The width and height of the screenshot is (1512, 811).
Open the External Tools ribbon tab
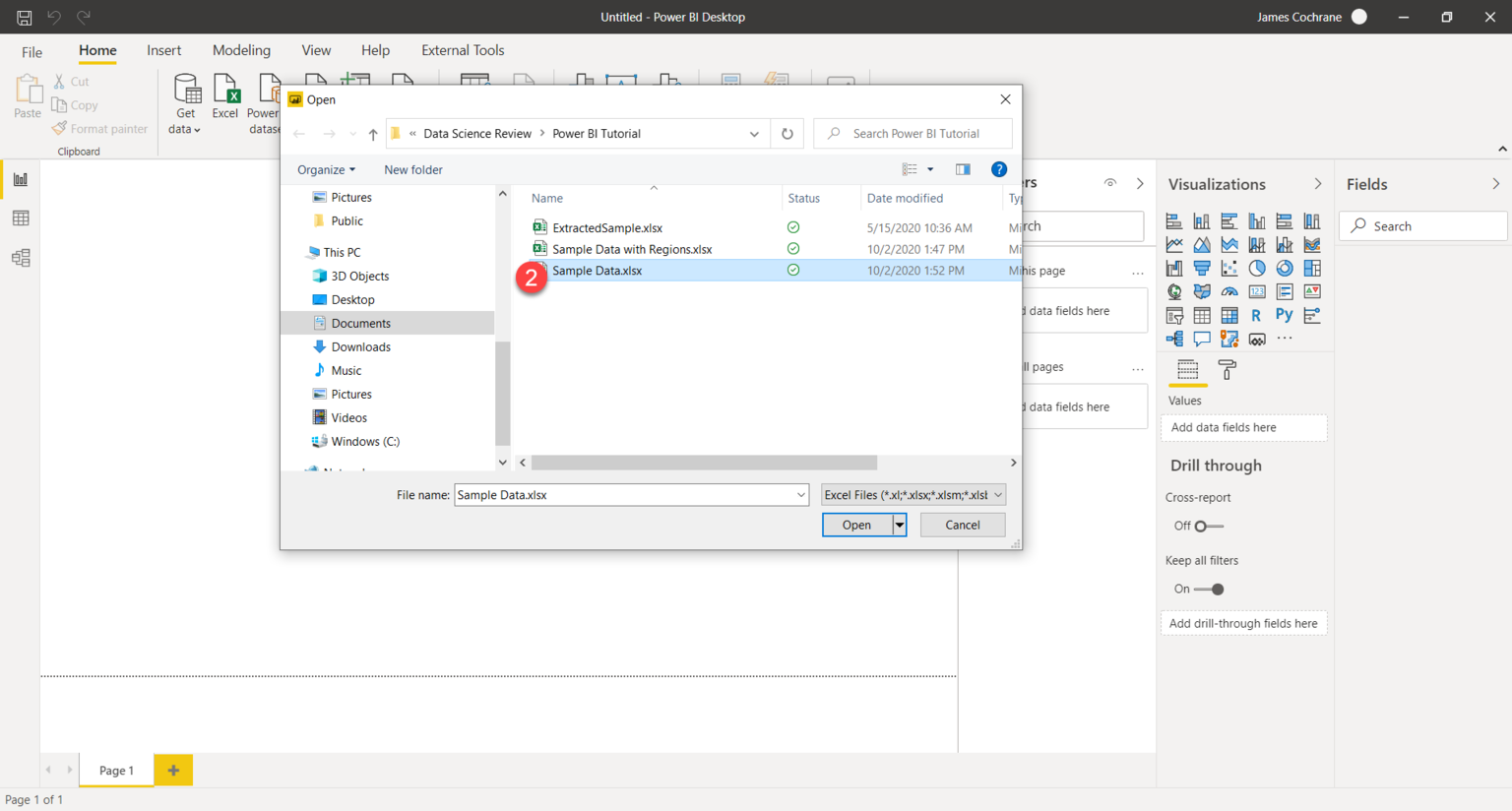tap(462, 50)
